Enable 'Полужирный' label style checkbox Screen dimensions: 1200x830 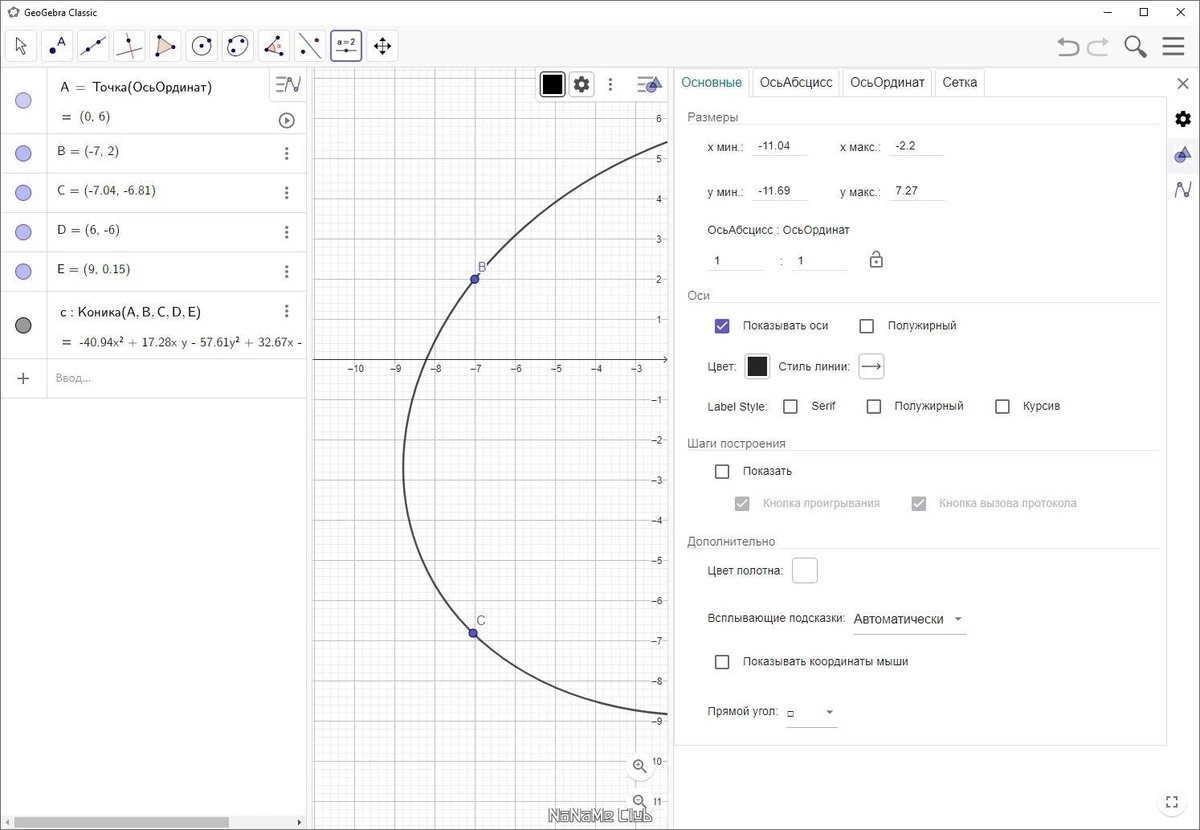(874, 406)
